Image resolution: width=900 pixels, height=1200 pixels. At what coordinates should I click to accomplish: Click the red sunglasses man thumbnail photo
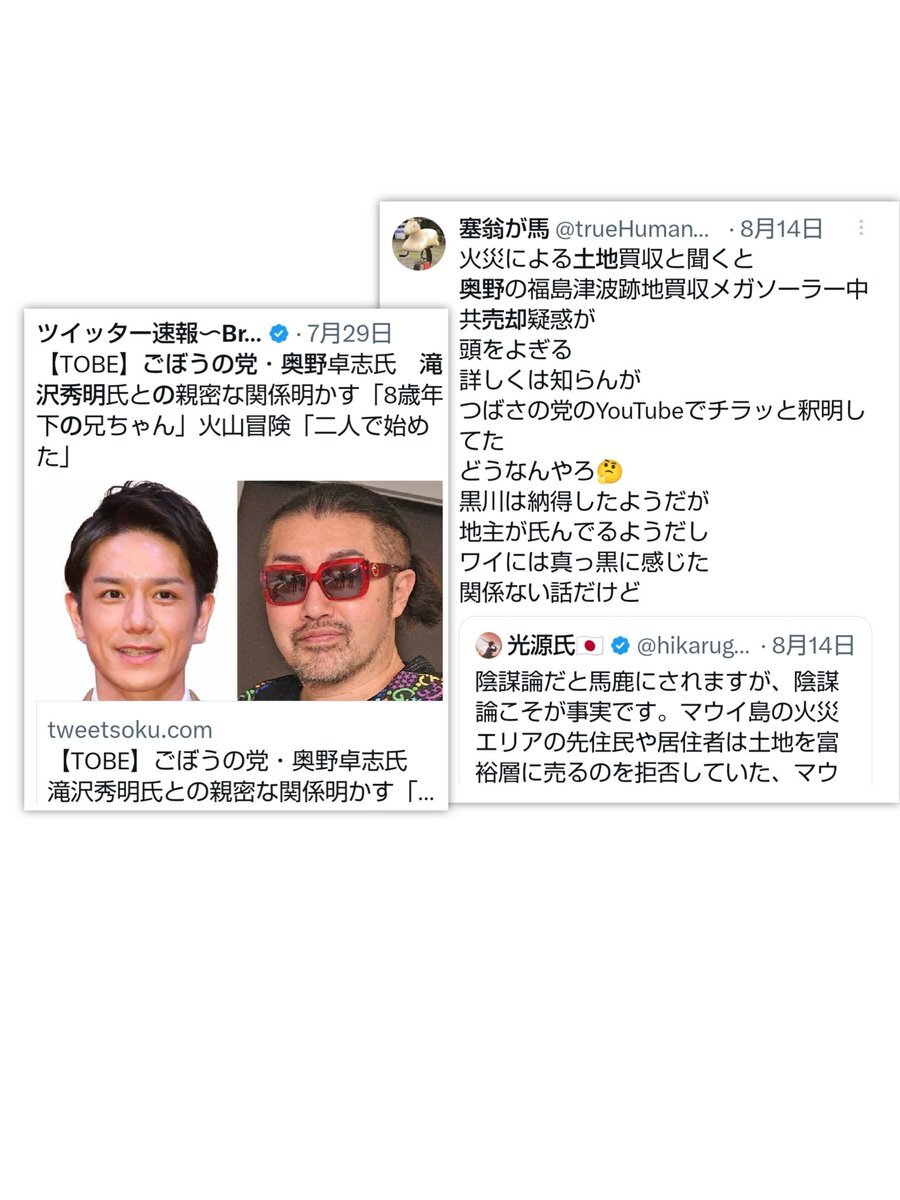coord(340,591)
